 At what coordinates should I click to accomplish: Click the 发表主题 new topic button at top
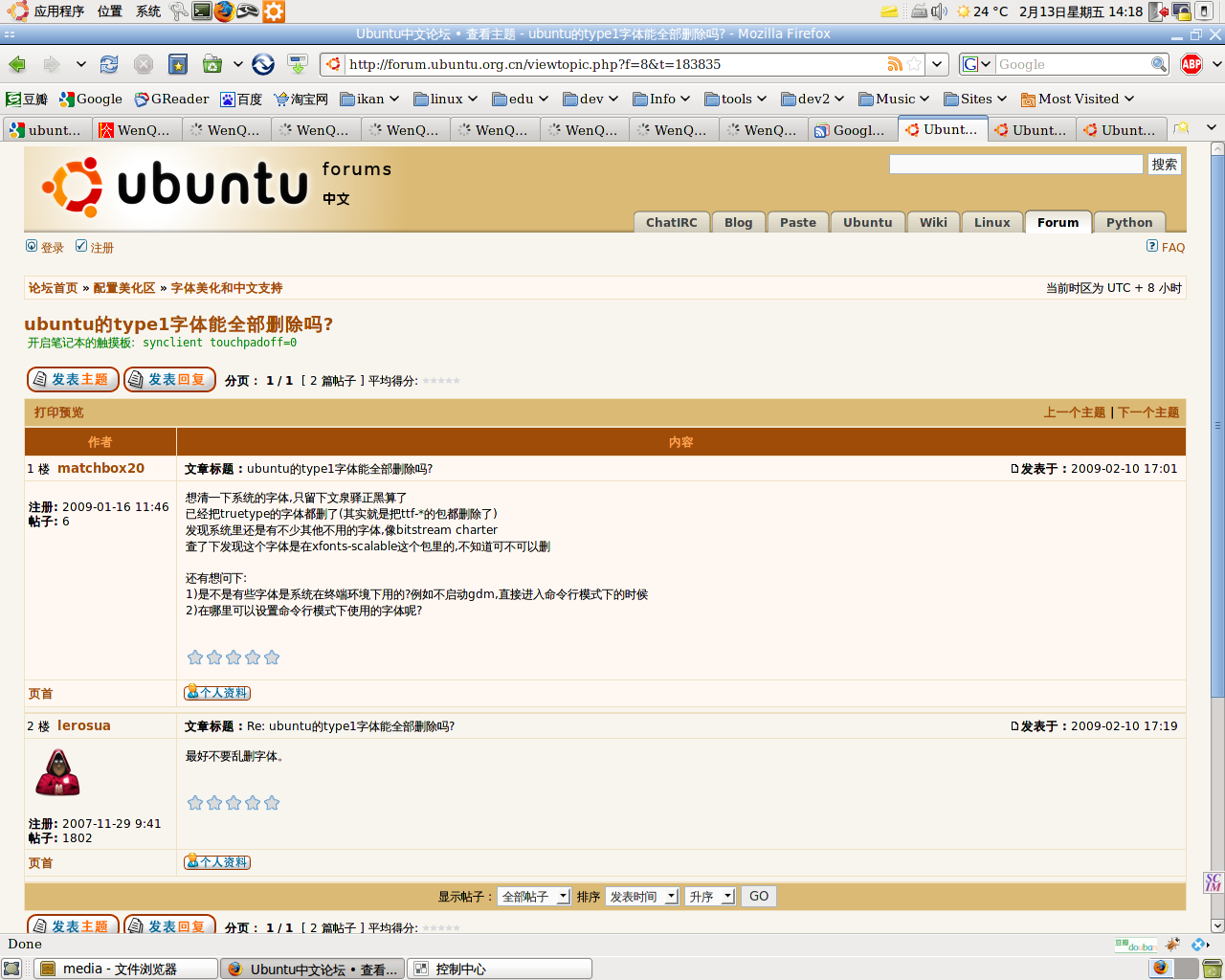pos(73,380)
